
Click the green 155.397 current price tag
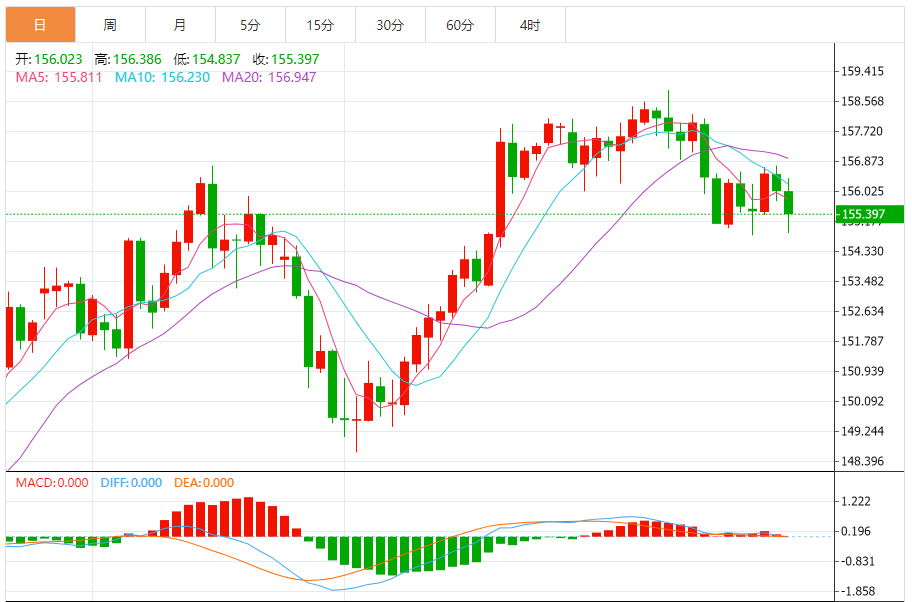pos(870,214)
